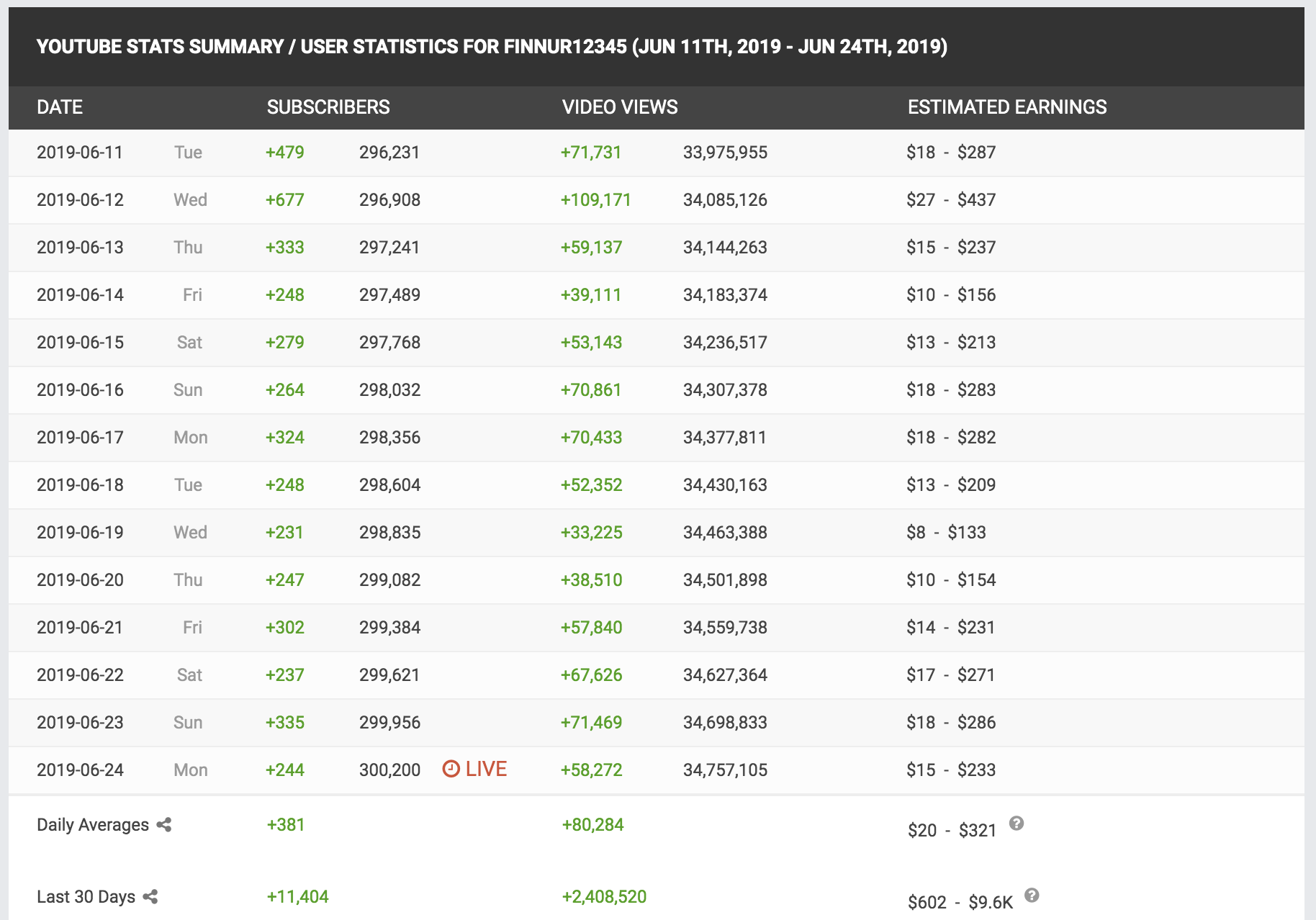The height and width of the screenshot is (920, 1316).
Task: Click the subscriber total 300,200
Action: [x=389, y=770]
